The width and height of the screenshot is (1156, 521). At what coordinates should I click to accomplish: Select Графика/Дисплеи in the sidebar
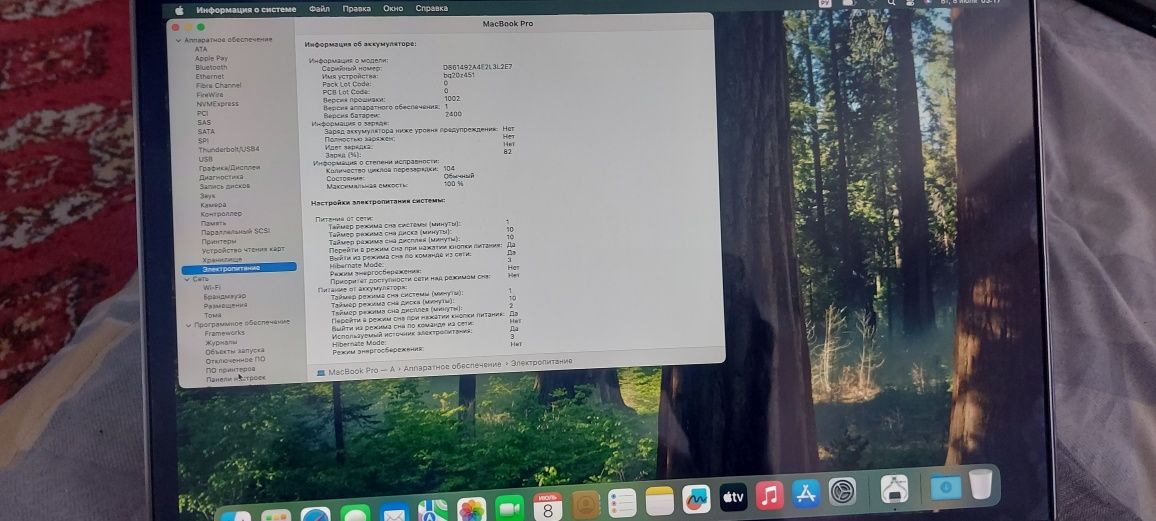coord(229,168)
